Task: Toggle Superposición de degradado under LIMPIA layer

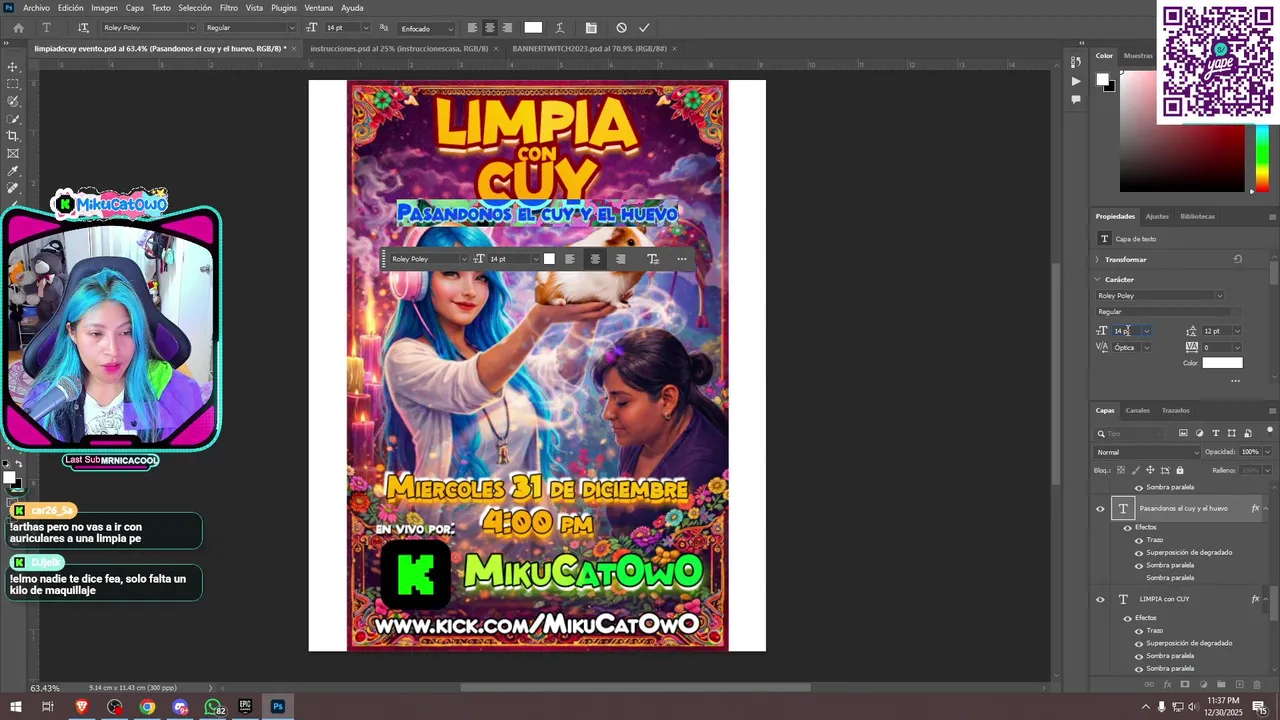Action: coord(1138,643)
